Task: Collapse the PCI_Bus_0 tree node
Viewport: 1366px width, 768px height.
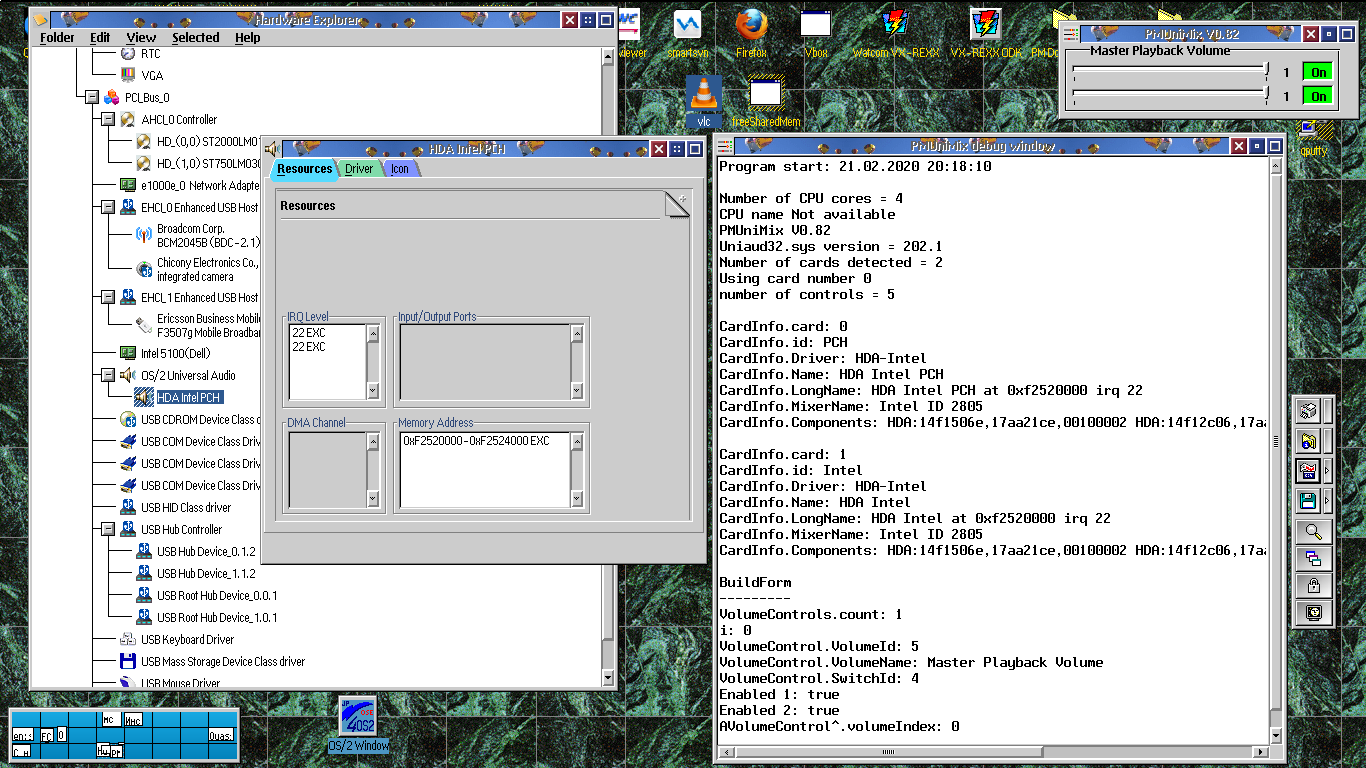Action: (92, 97)
